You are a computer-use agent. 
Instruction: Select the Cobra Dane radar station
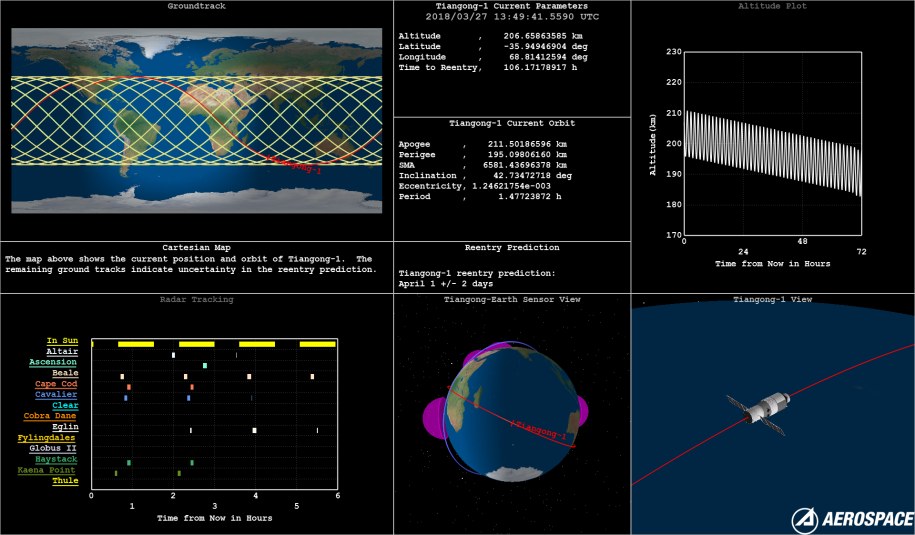50,416
